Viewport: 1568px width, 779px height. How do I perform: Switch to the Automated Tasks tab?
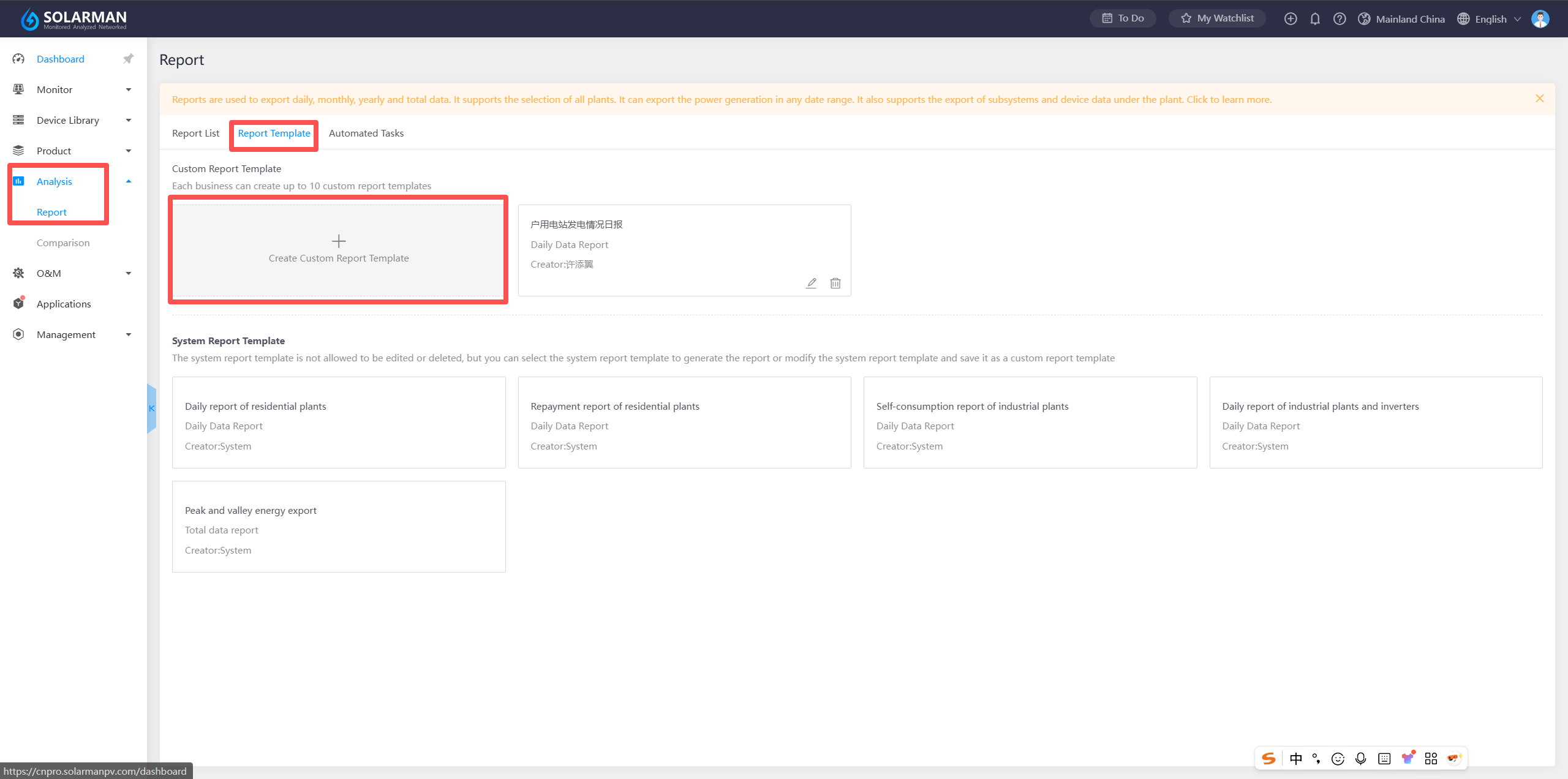coord(366,133)
